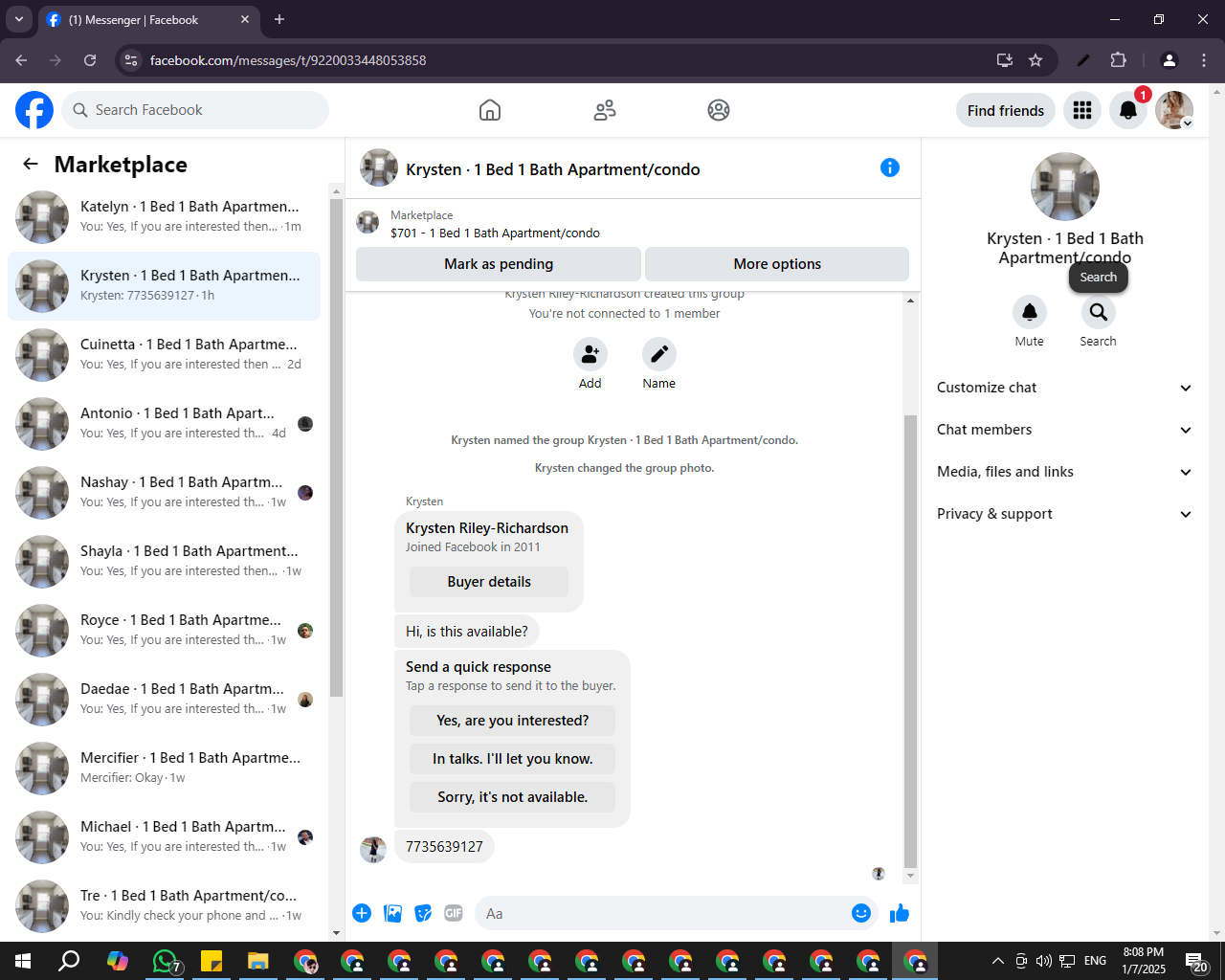Send quick reply "Sorry, it's not available."
This screenshot has height=980, width=1225.
[x=513, y=797]
